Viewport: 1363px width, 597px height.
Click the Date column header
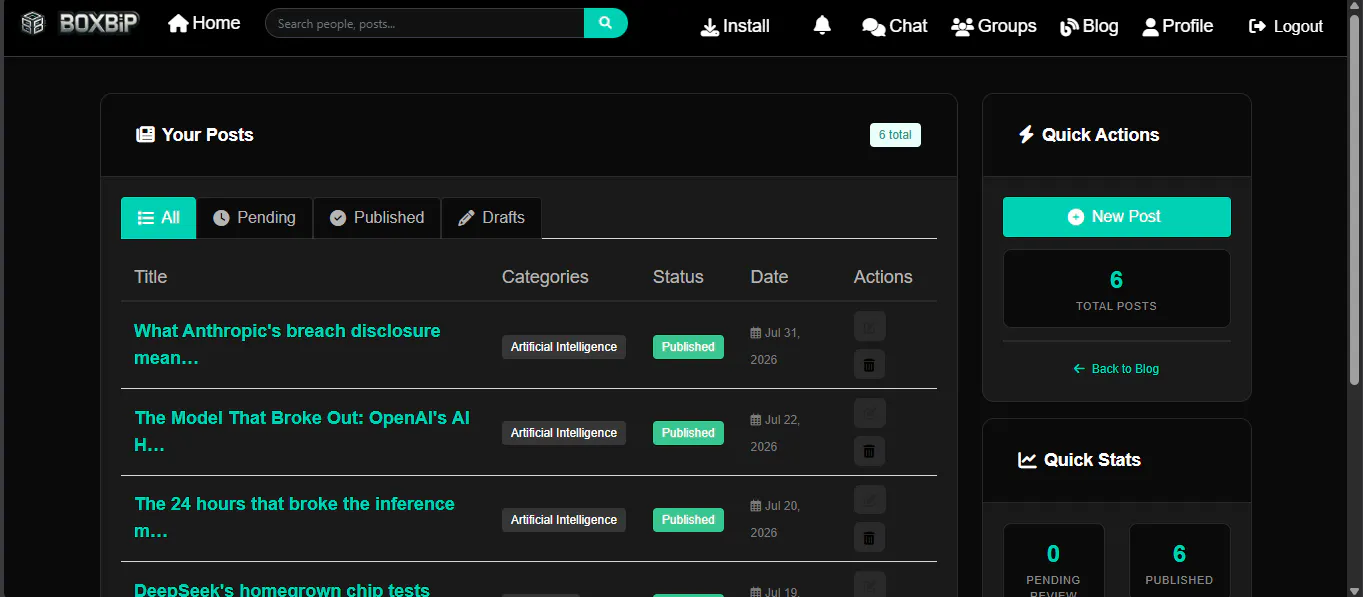click(x=769, y=277)
